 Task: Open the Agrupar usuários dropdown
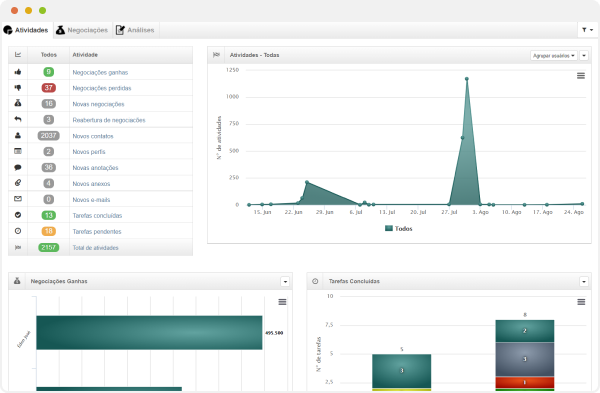[x=554, y=55]
